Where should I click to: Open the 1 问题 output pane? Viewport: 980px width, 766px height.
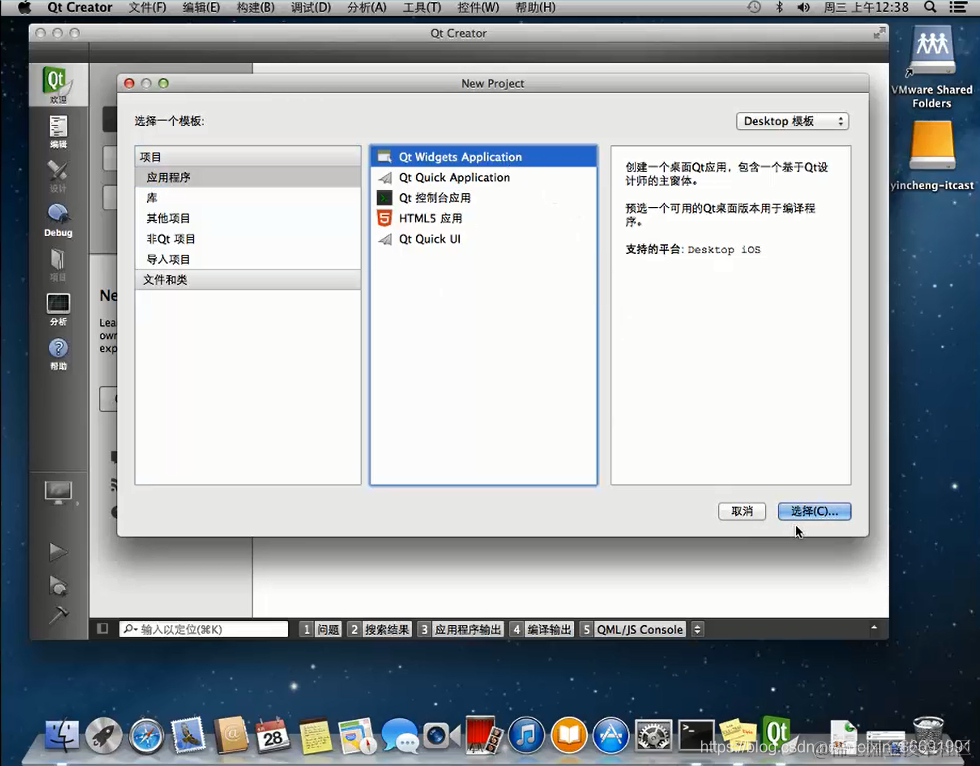pos(321,629)
